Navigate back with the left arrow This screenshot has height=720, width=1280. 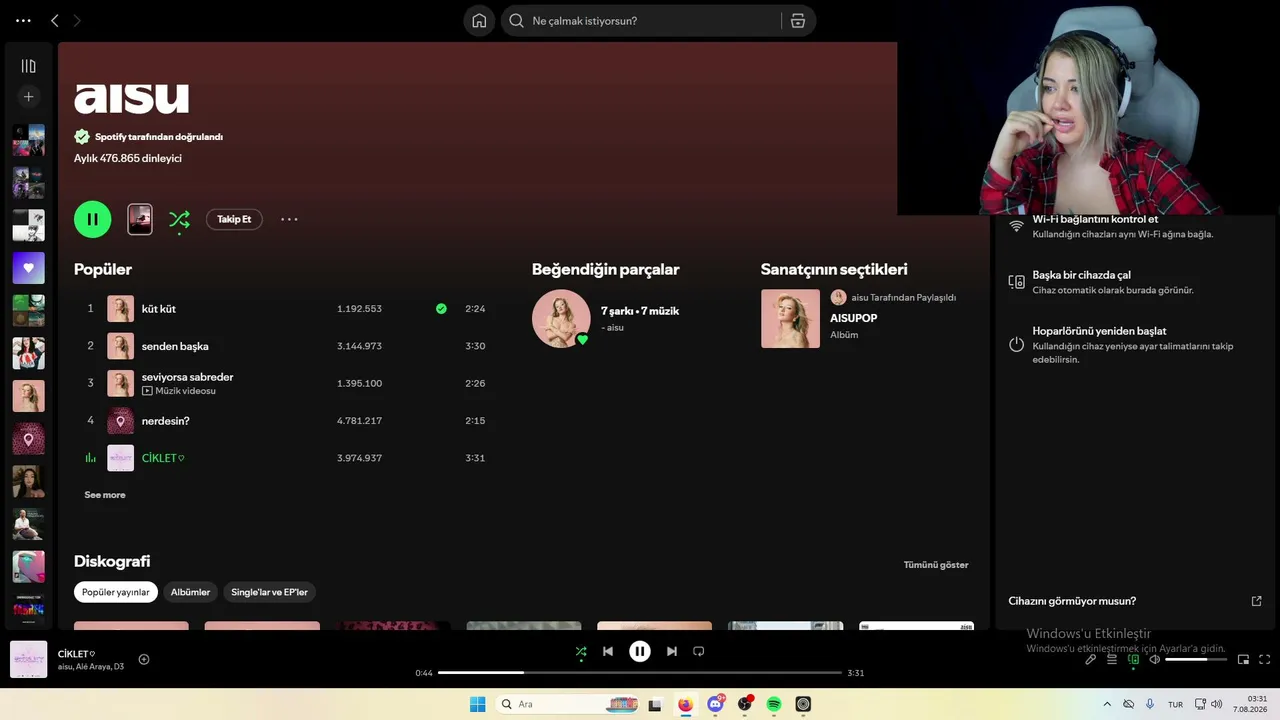pos(55,21)
